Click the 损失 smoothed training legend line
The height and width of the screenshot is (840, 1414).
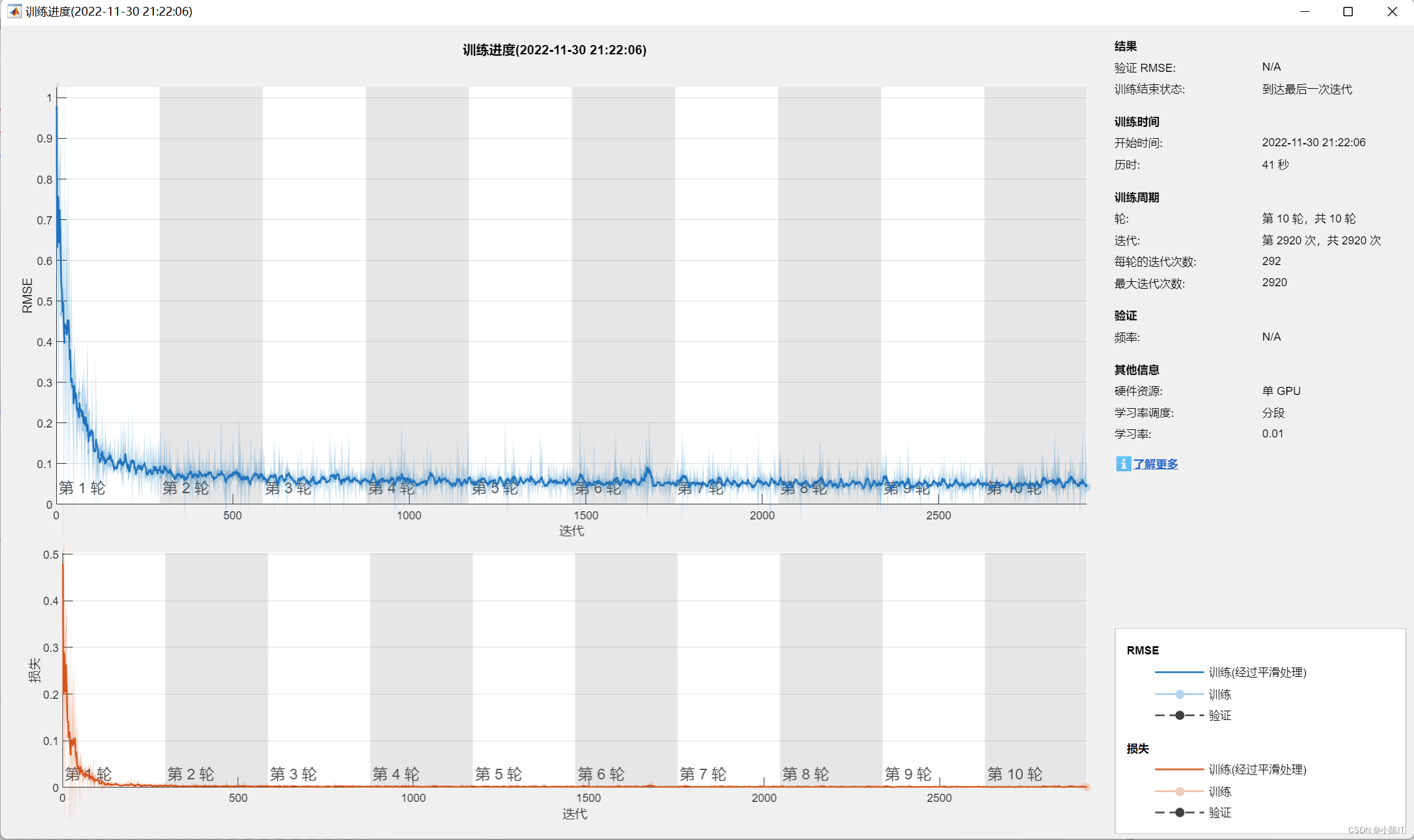(x=1179, y=769)
